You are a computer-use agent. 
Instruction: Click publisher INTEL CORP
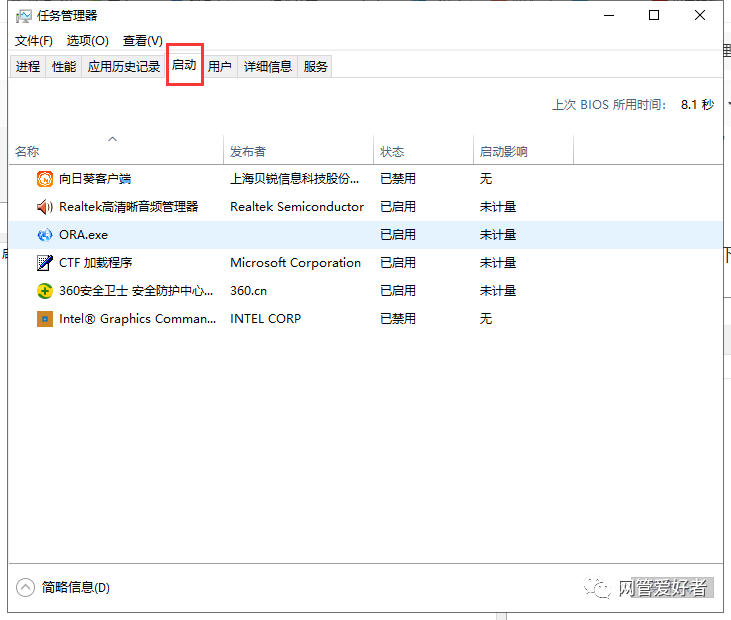266,319
